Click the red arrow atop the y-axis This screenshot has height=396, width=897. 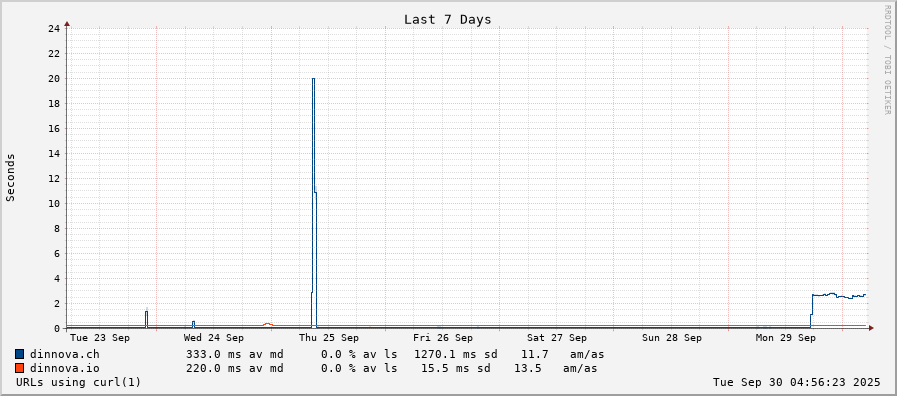[67, 24]
